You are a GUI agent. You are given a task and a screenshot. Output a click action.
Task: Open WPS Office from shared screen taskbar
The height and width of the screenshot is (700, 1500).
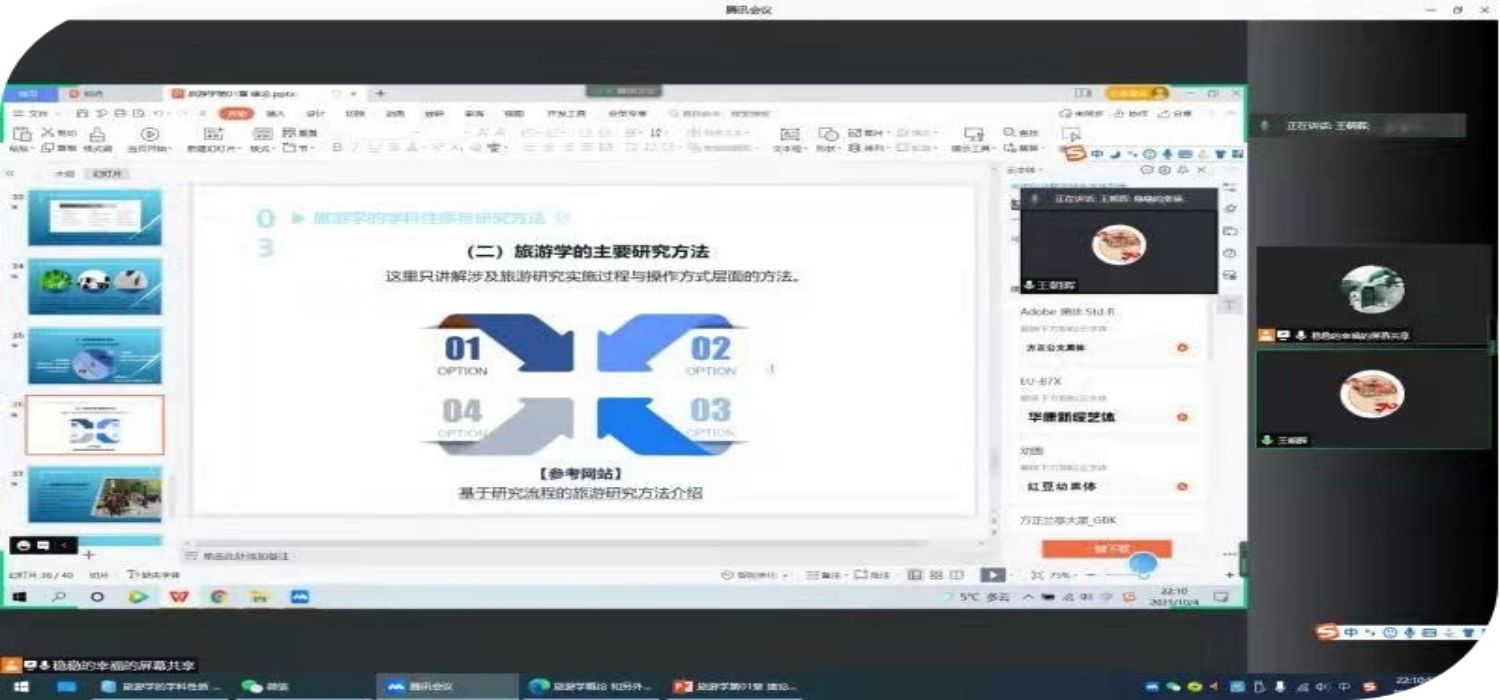[178, 597]
